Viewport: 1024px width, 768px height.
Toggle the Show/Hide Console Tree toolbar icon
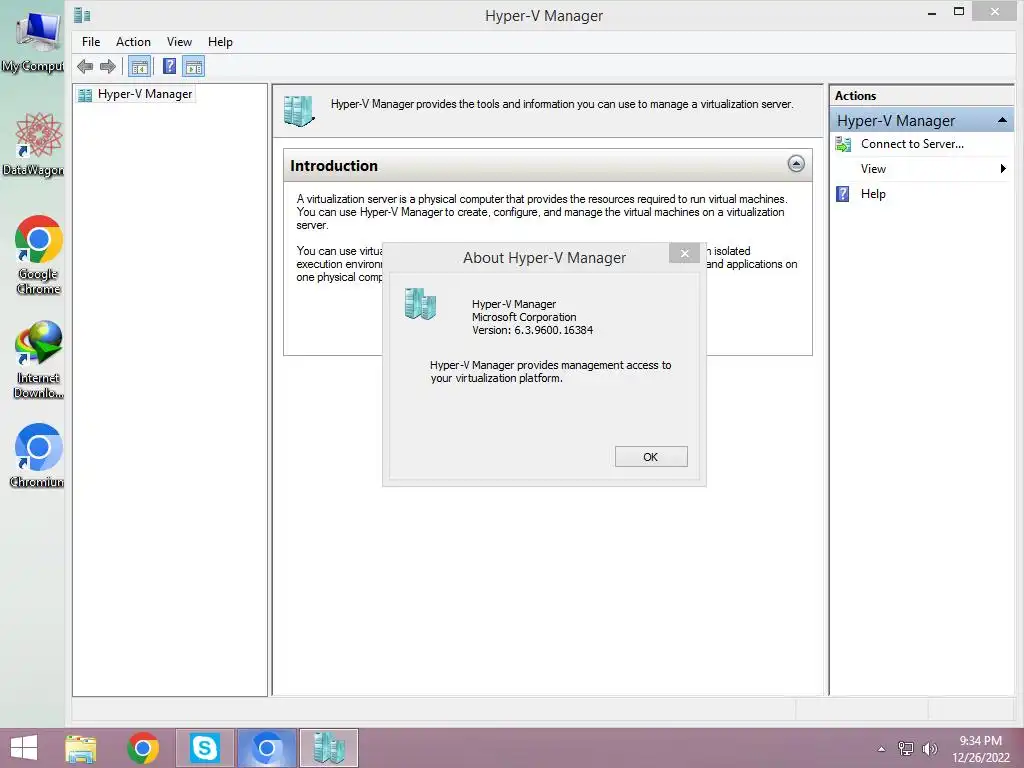coord(139,66)
